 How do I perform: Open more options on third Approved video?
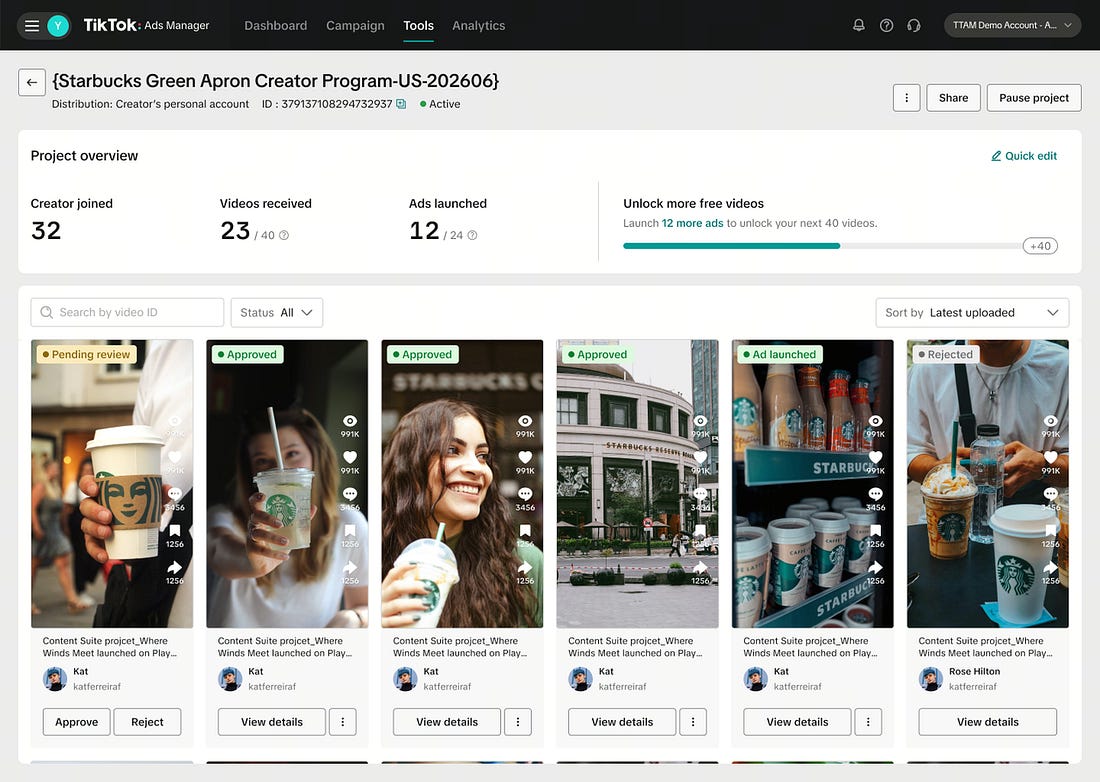coord(693,722)
